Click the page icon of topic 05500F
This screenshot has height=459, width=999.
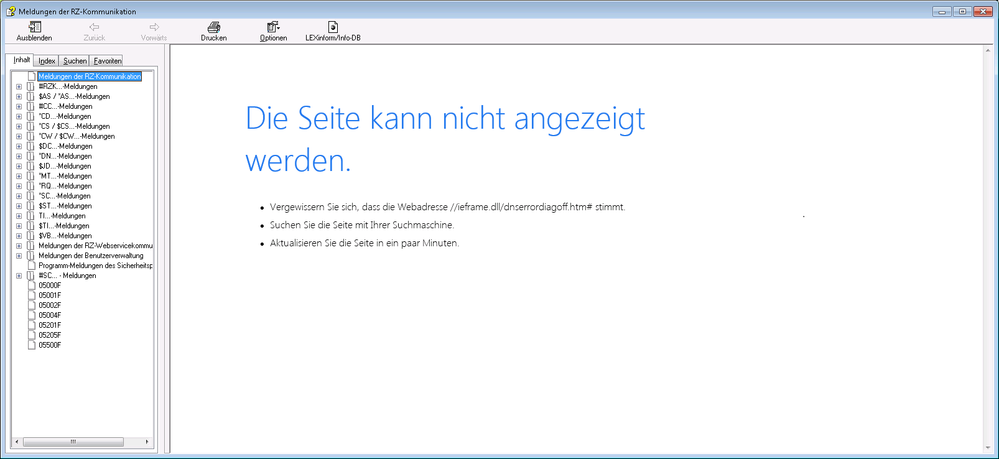(31, 345)
